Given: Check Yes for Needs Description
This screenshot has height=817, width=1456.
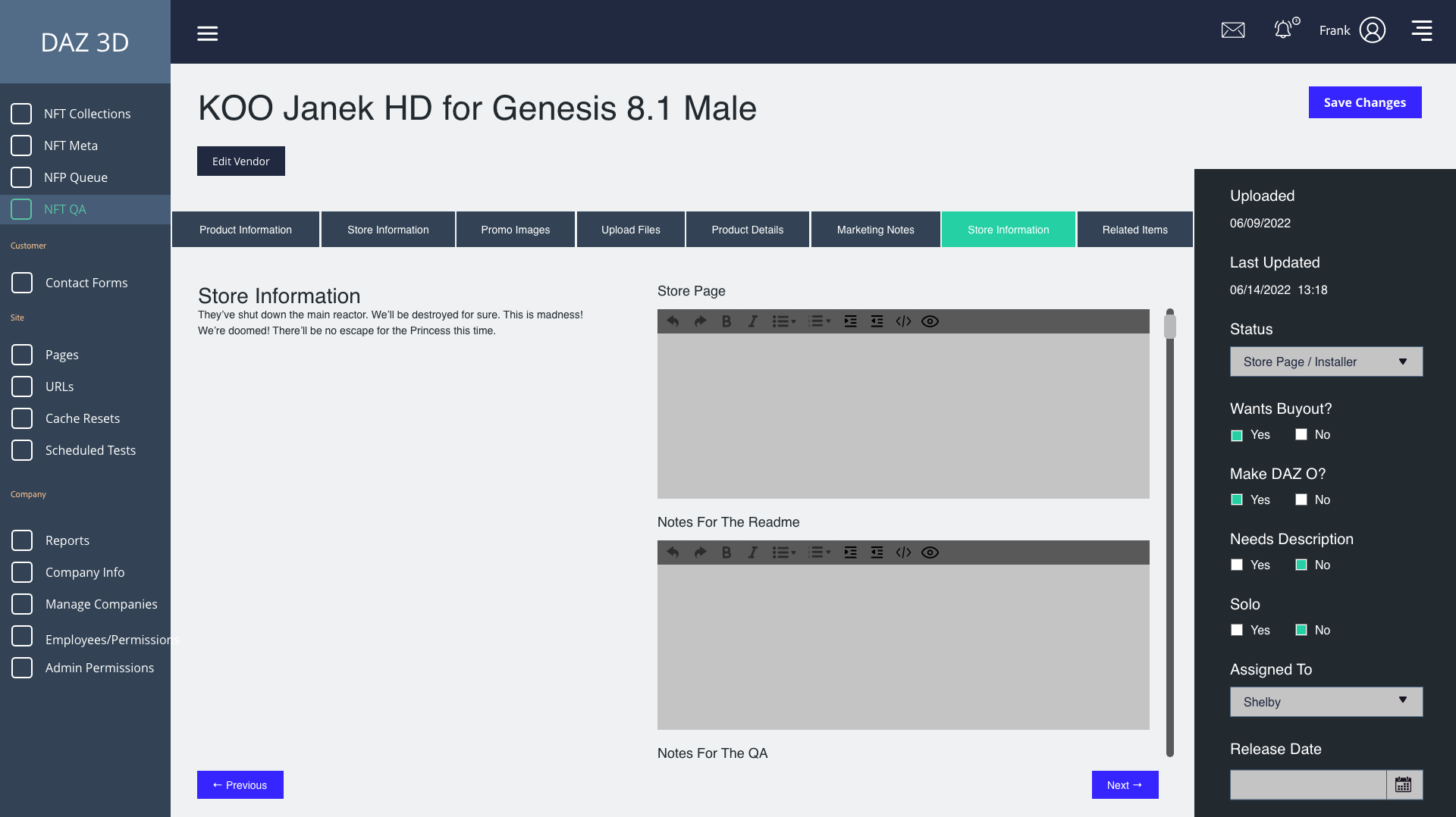Looking at the screenshot, I should coord(1237,565).
